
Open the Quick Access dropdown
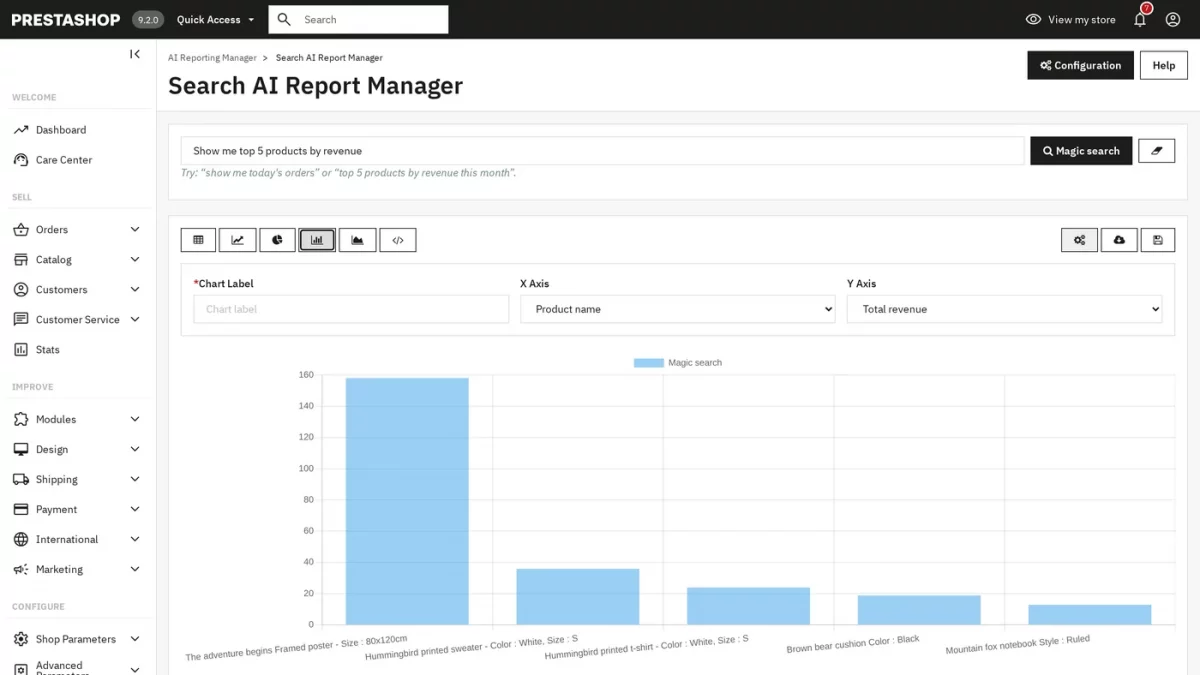[215, 19]
